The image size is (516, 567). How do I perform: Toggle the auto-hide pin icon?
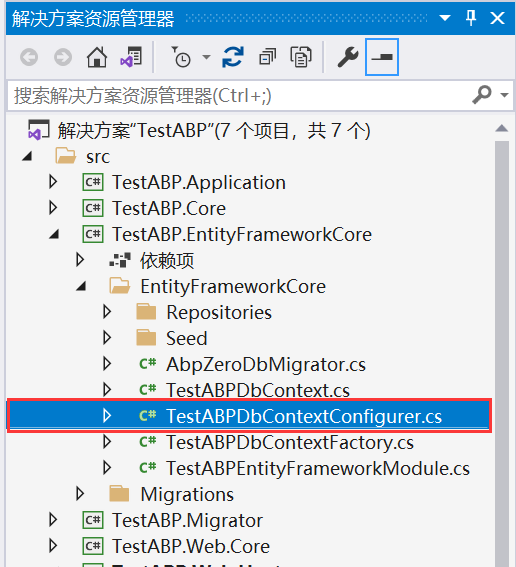coord(471,18)
